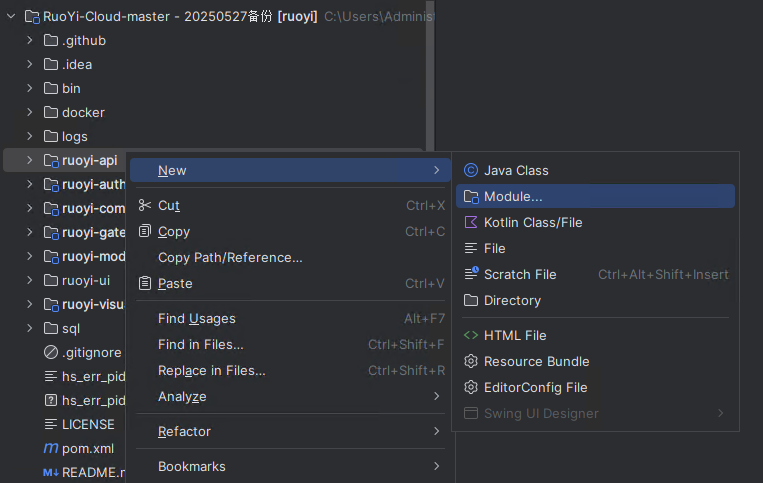Click the Maven icon of pom.xml
763x483 pixels.
tap(51, 448)
